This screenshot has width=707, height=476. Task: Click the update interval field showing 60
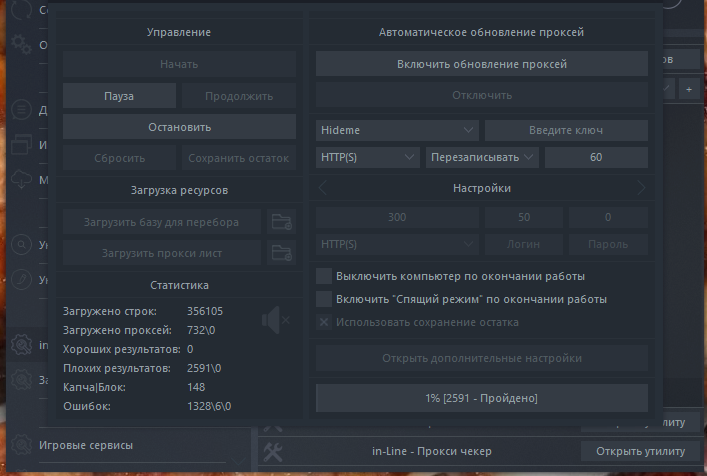pyautogui.click(x=596, y=157)
